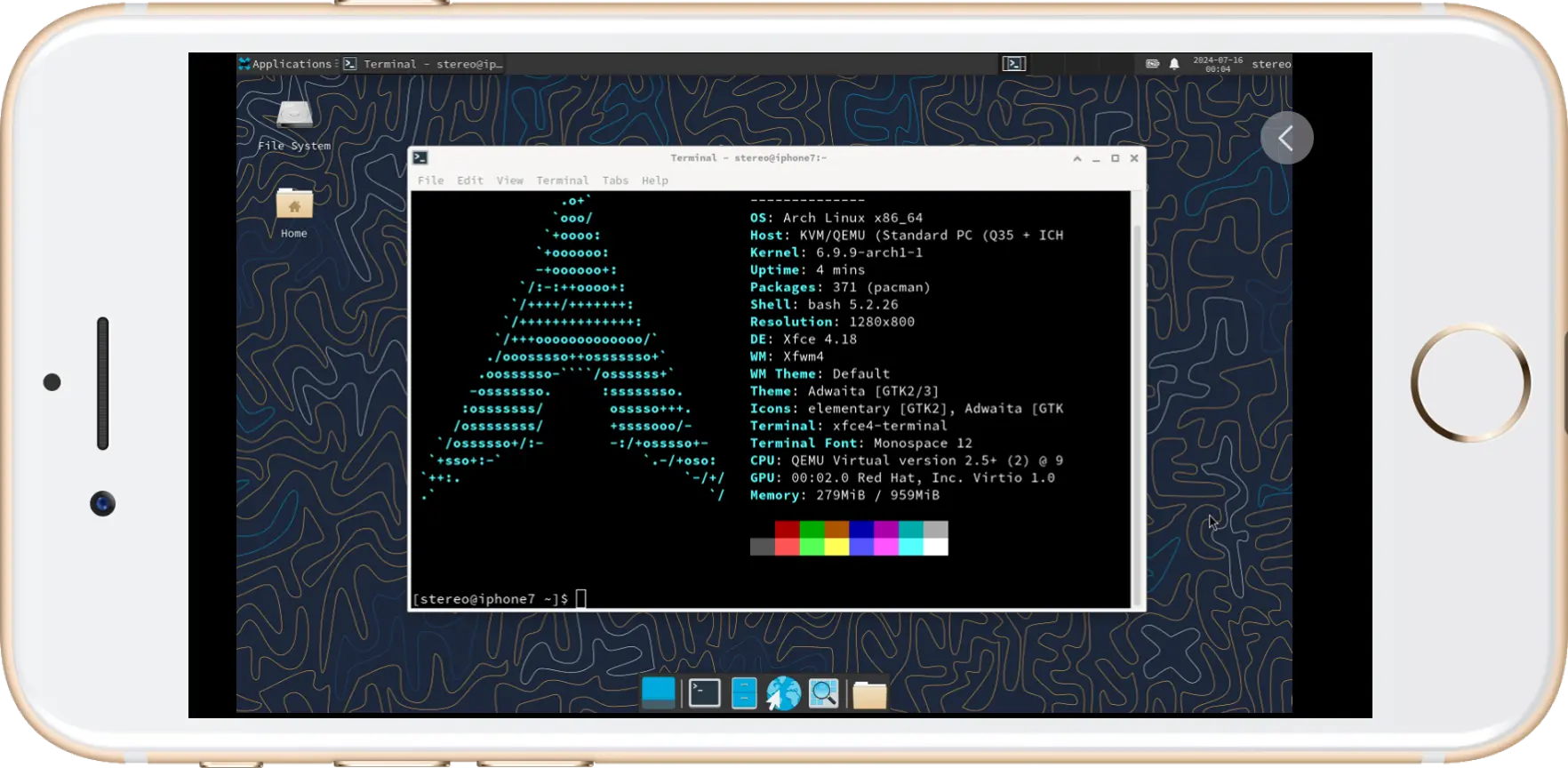Click the "Terminal Font: Monospace 12" line
Viewport: 1568px width, 768px height.
point(861,444)
